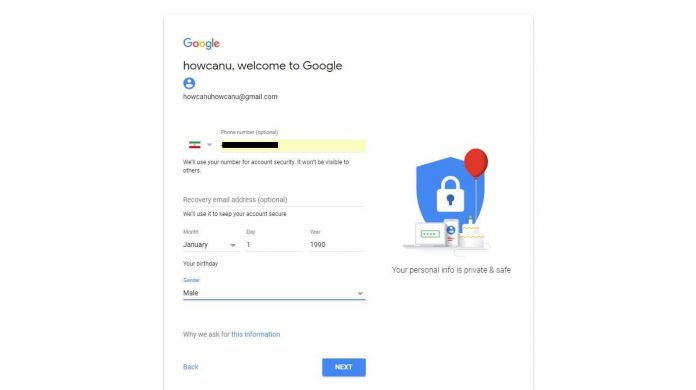The height and width of the screenshot is (390, 696).
Task: Click the Iran flag country icon
Action: point(194,145)
